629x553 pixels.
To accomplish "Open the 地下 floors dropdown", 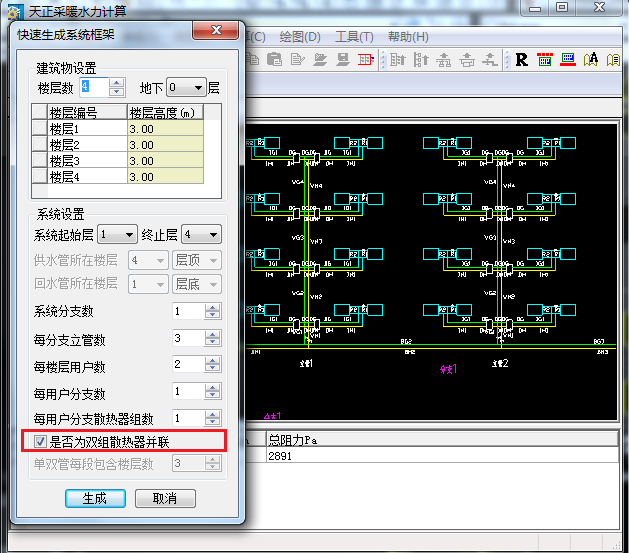I will tap(186, 88).
